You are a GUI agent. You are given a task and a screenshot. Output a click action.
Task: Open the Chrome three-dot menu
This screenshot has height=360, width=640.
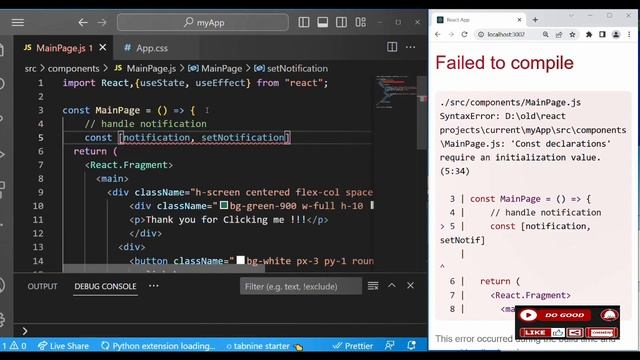629,35
